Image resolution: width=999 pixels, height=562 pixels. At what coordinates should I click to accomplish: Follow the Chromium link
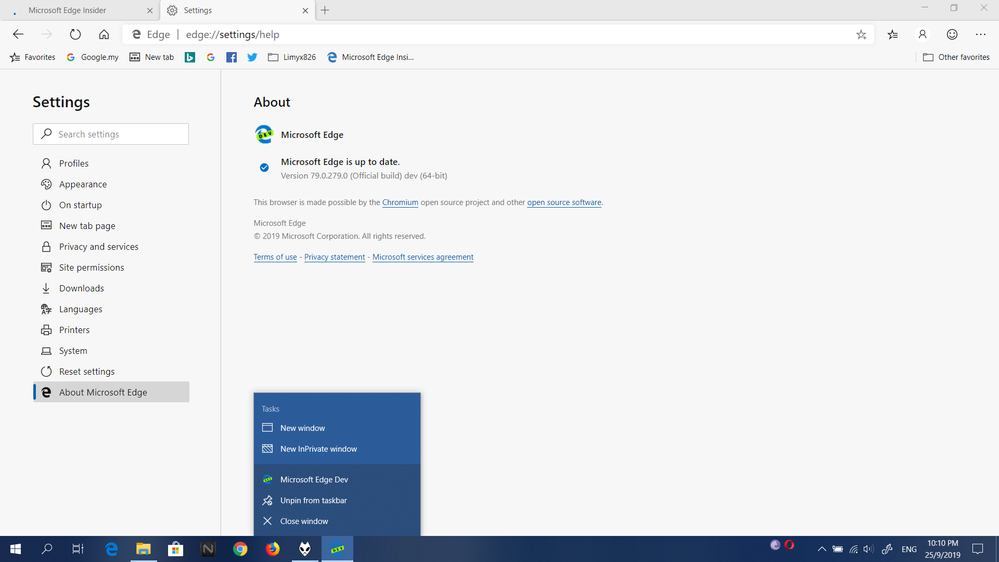[x=400, y=203]
